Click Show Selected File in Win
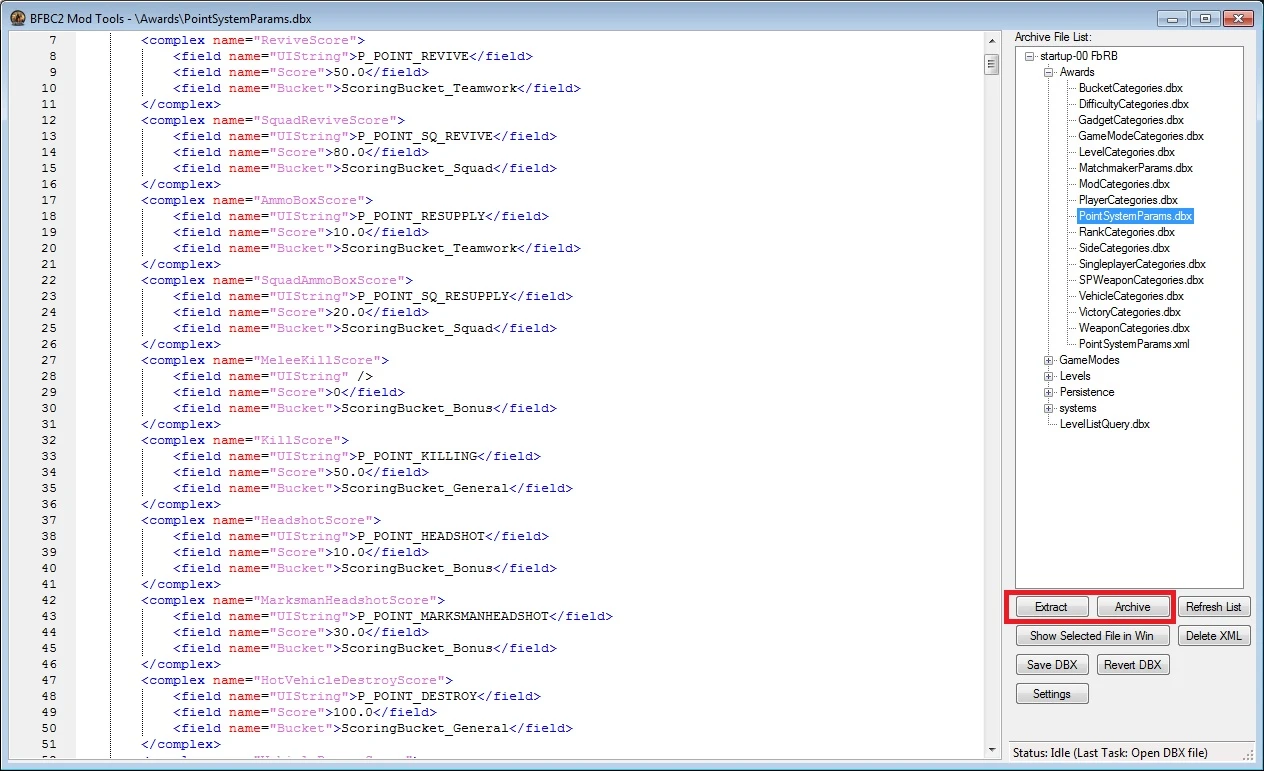Viewport: 1264px width, 771px height. click(x=1091, y=635)
